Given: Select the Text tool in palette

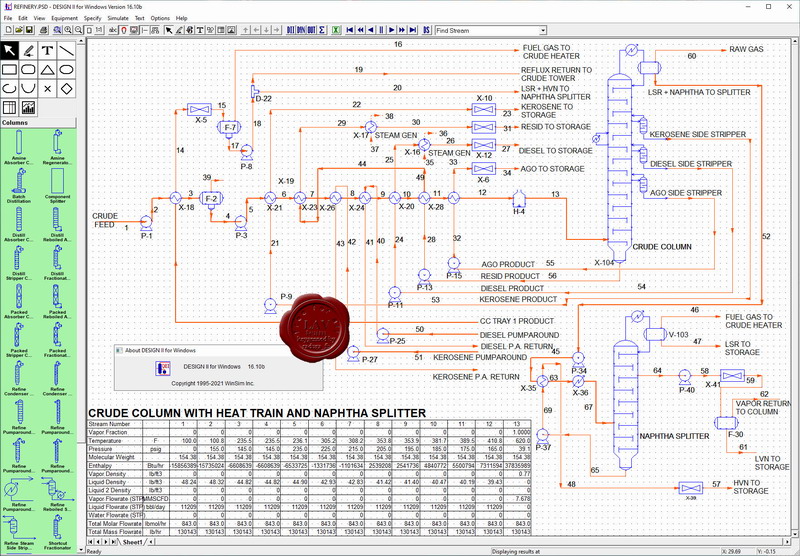Looking at the screenshot, I should [x=47, y=50].
